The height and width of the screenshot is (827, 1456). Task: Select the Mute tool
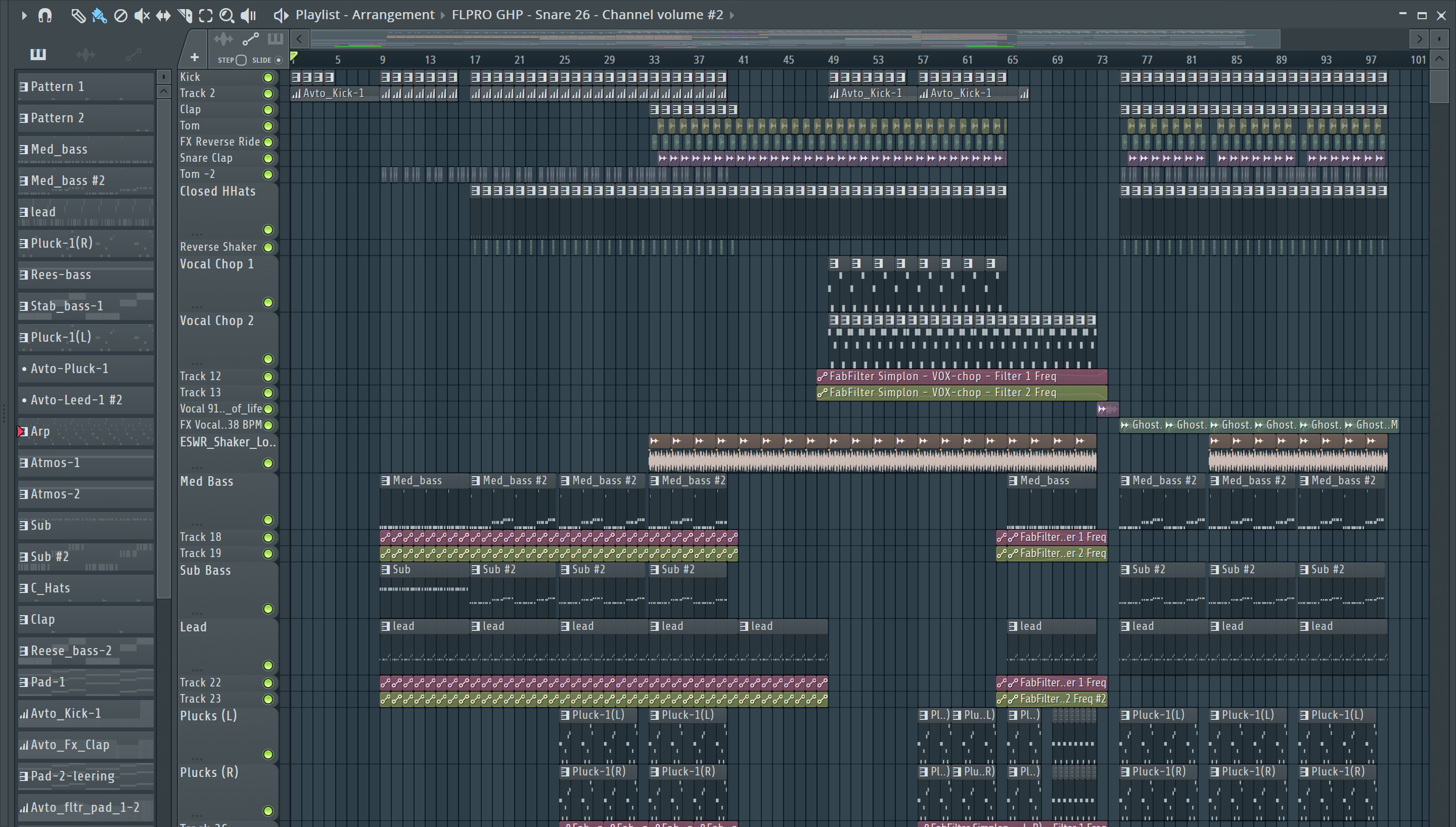(x=142, y=15)
